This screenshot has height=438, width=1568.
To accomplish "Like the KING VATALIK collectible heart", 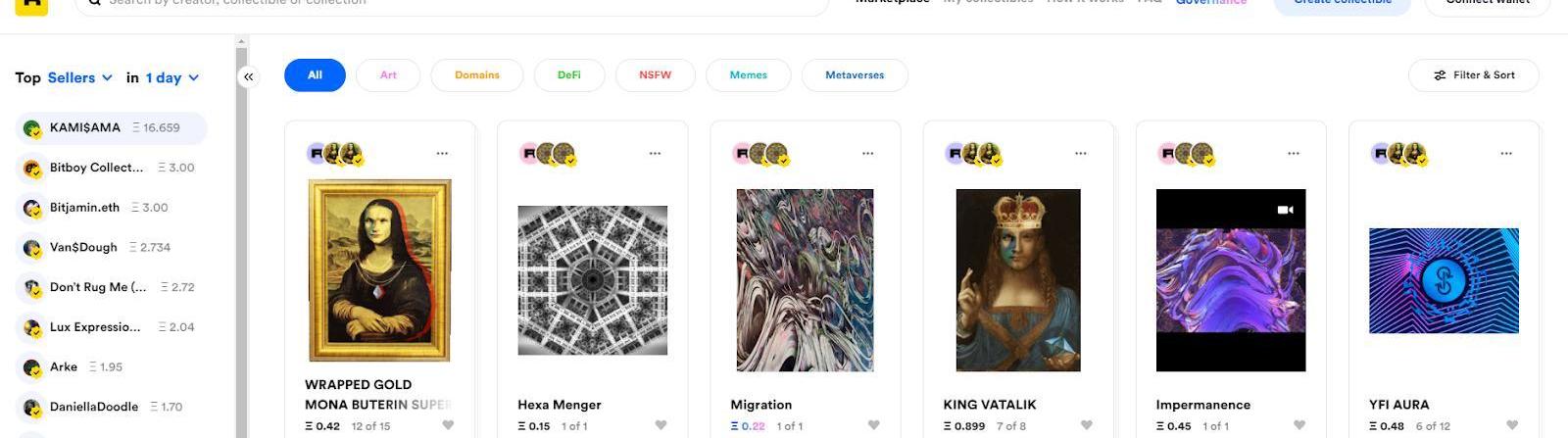I will 1086,425.
